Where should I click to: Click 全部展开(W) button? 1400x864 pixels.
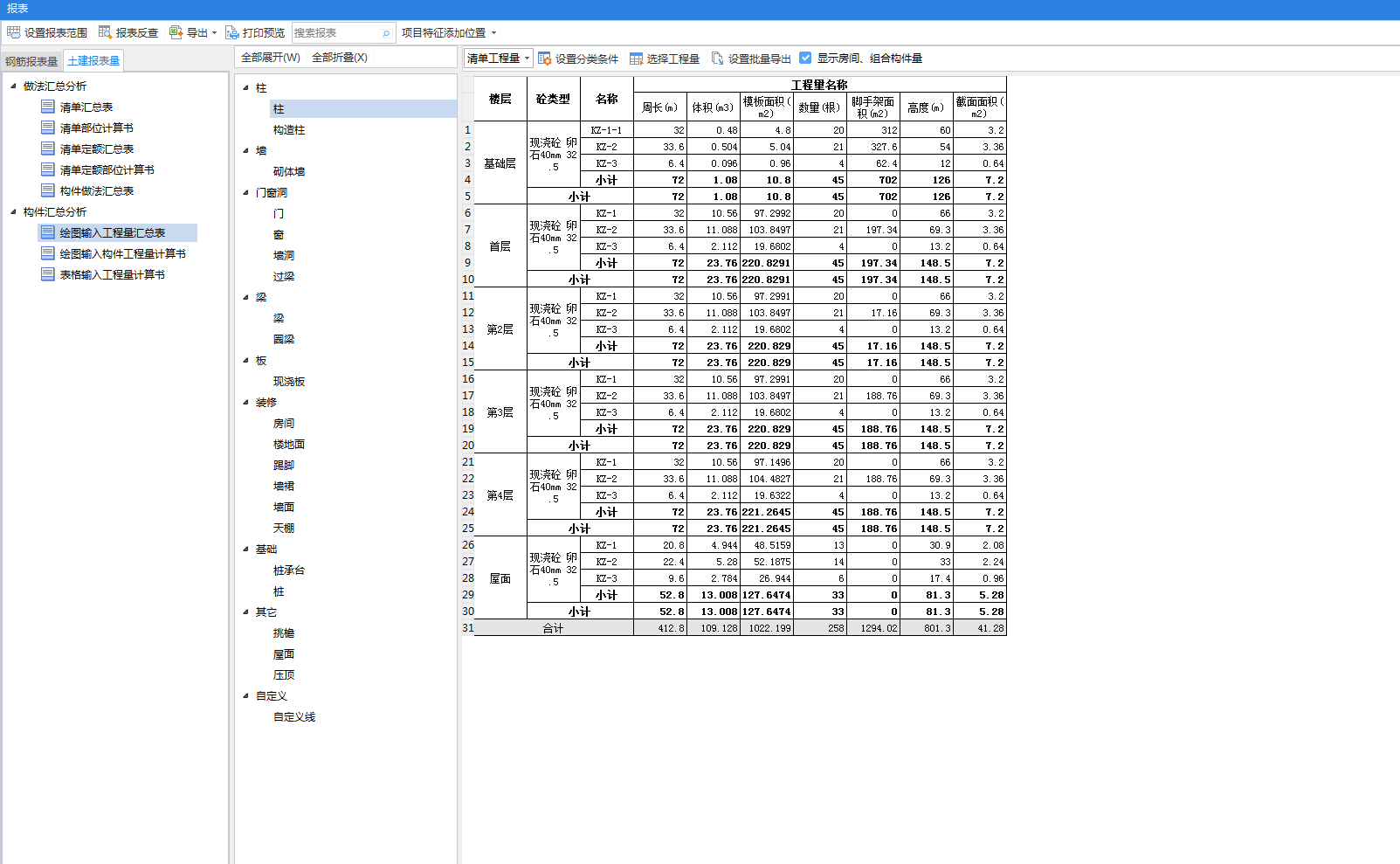271,58
